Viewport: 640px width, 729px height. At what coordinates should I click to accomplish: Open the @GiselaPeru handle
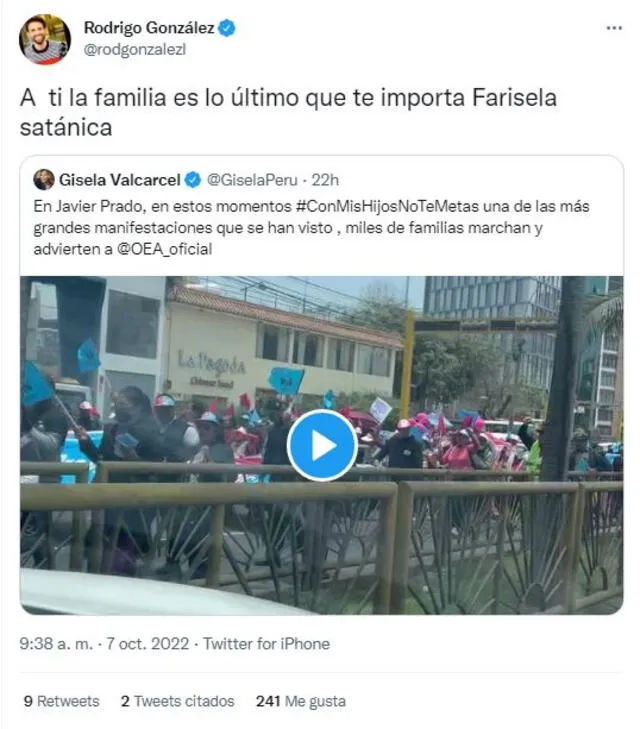coord(252,180)
